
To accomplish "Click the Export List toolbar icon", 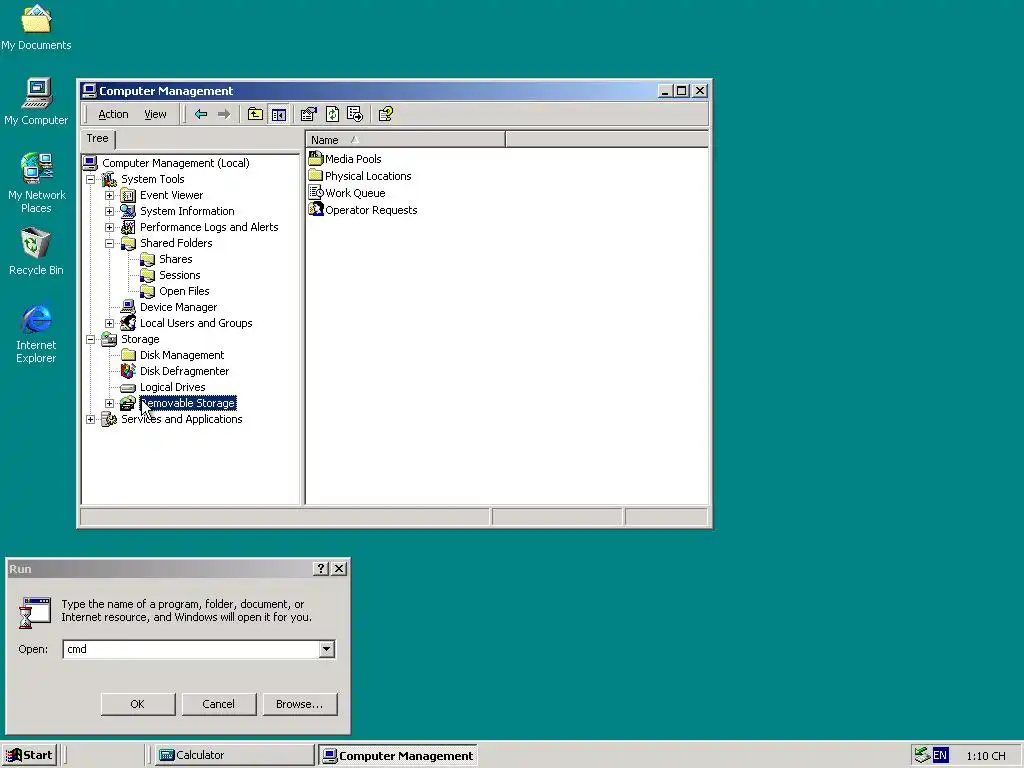I will [x=355, y=114].
